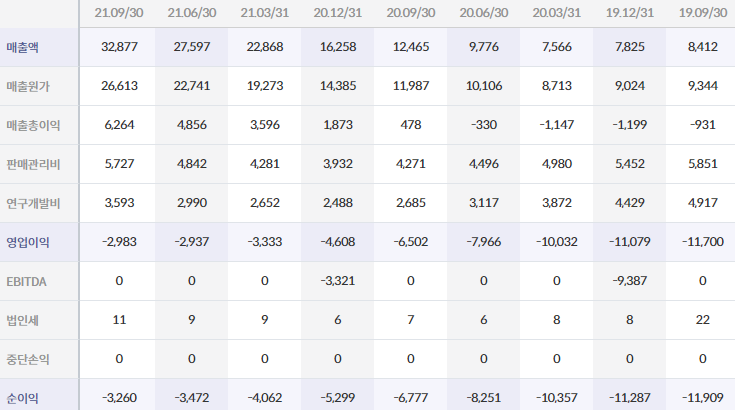
Task: Select the 21.09/30 column header
Action: [119, 13]
